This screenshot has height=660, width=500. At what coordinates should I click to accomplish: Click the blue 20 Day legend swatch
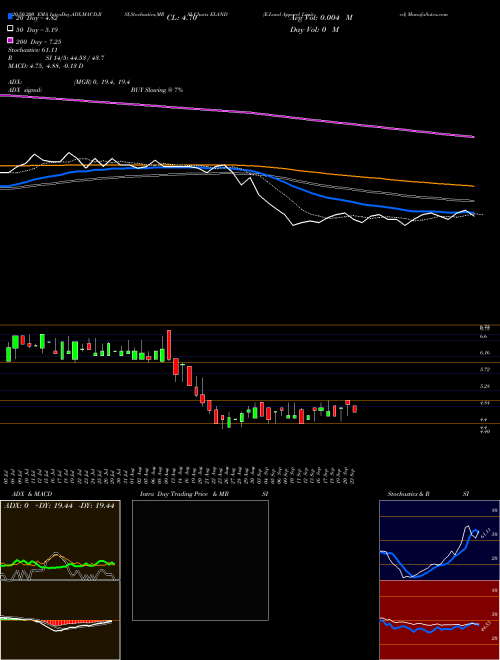10,16
